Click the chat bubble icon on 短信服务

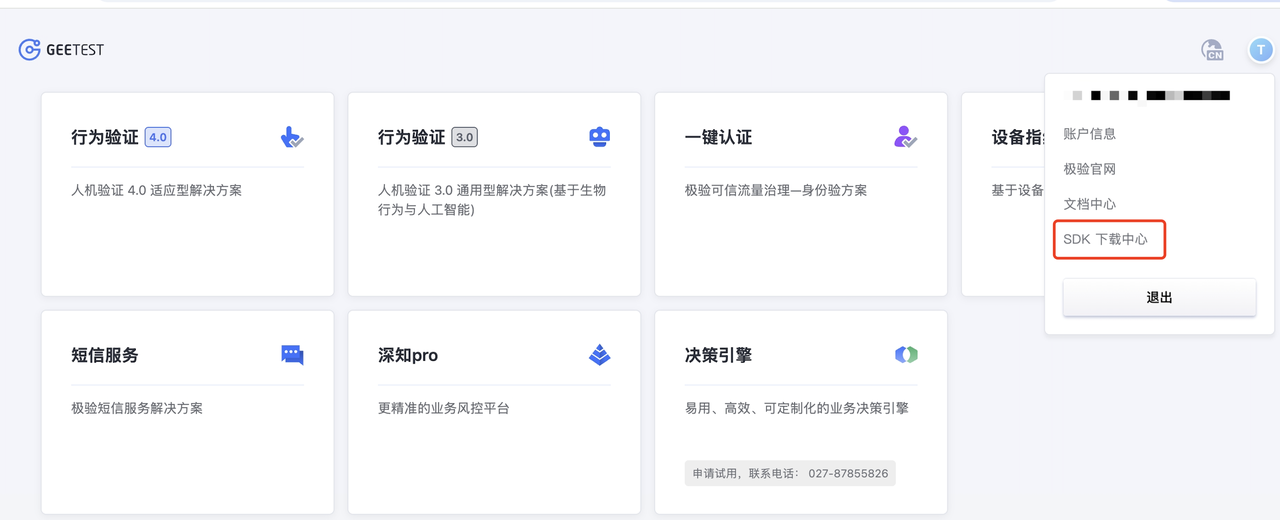pyautogui.click(x=292, y=355)
